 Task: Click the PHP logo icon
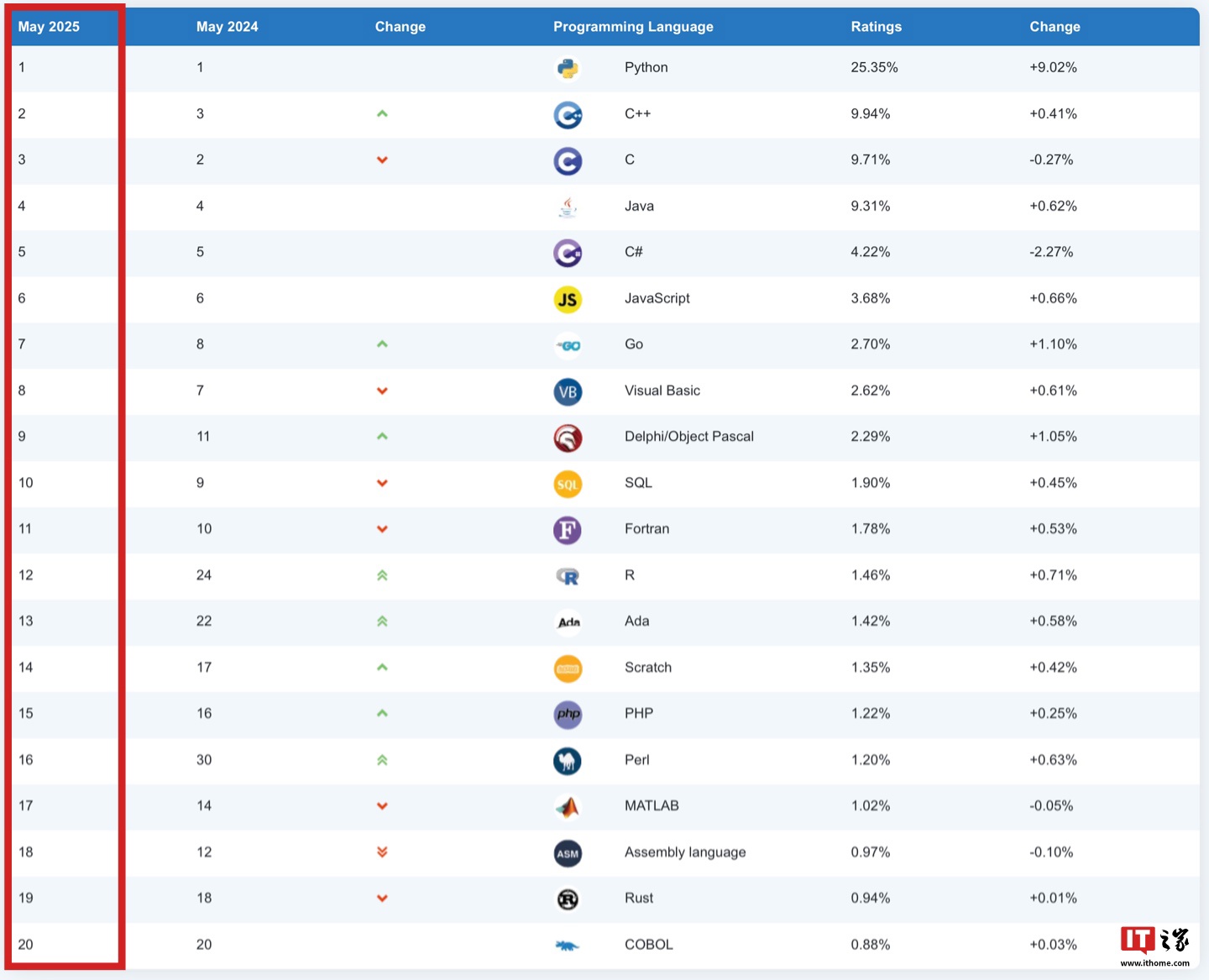click(x=568, y=714)
